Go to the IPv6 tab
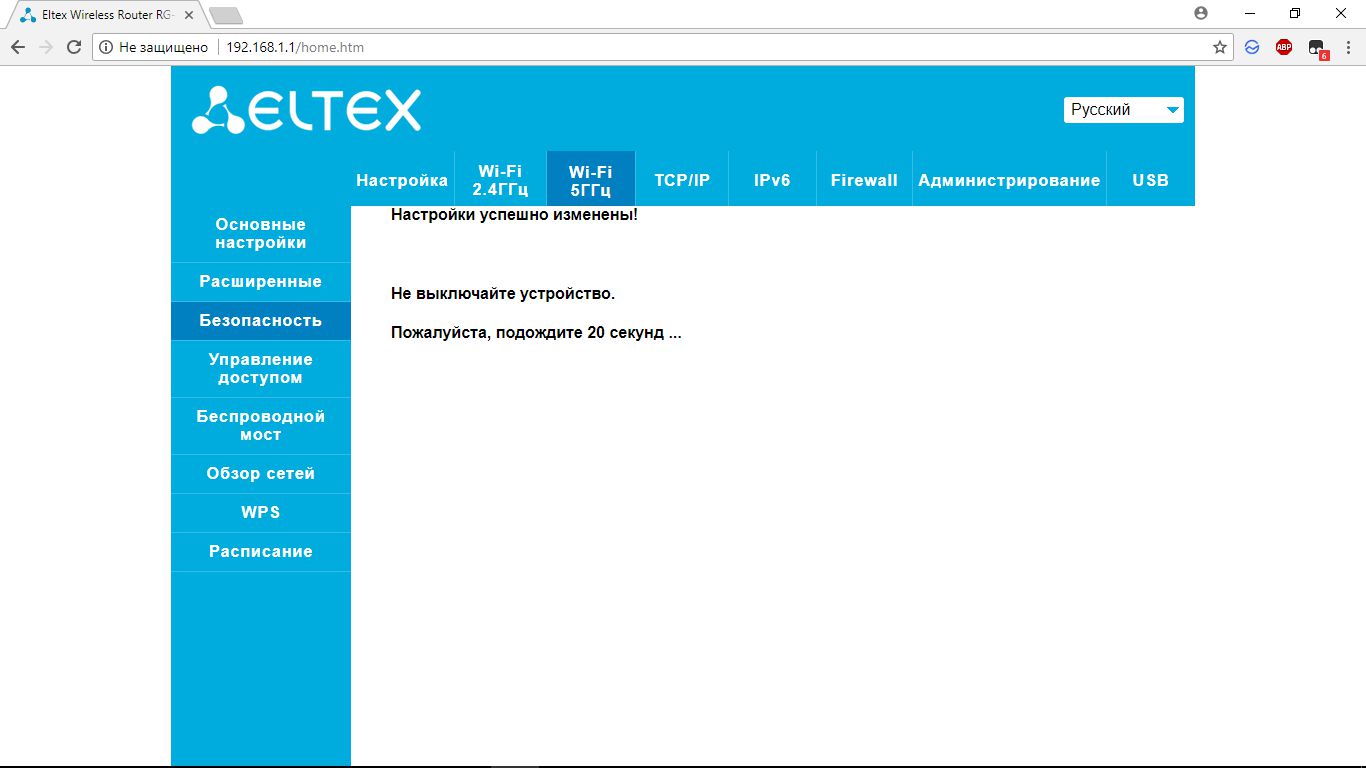 tap(772, 180)
